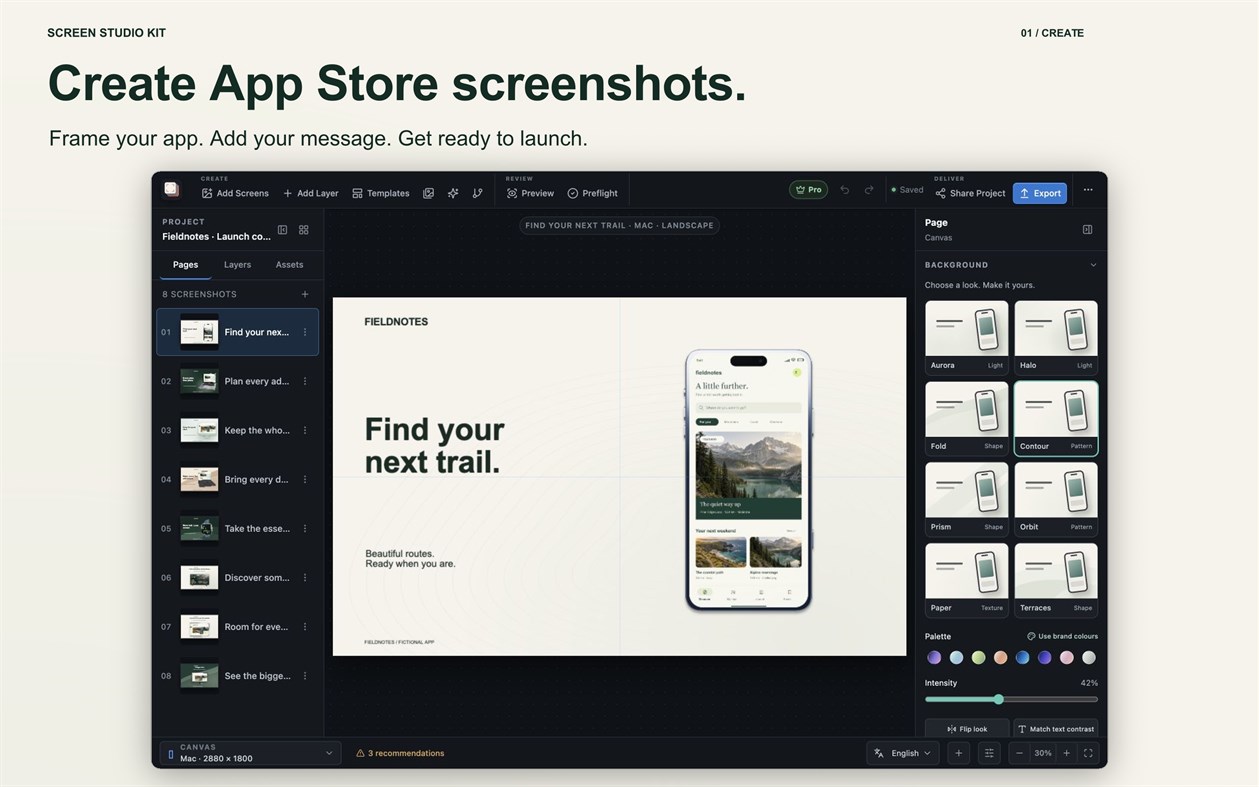Click the Flip look button
Screen dimensions: 1259x787
pyautogui.click(x=967, y=729)
